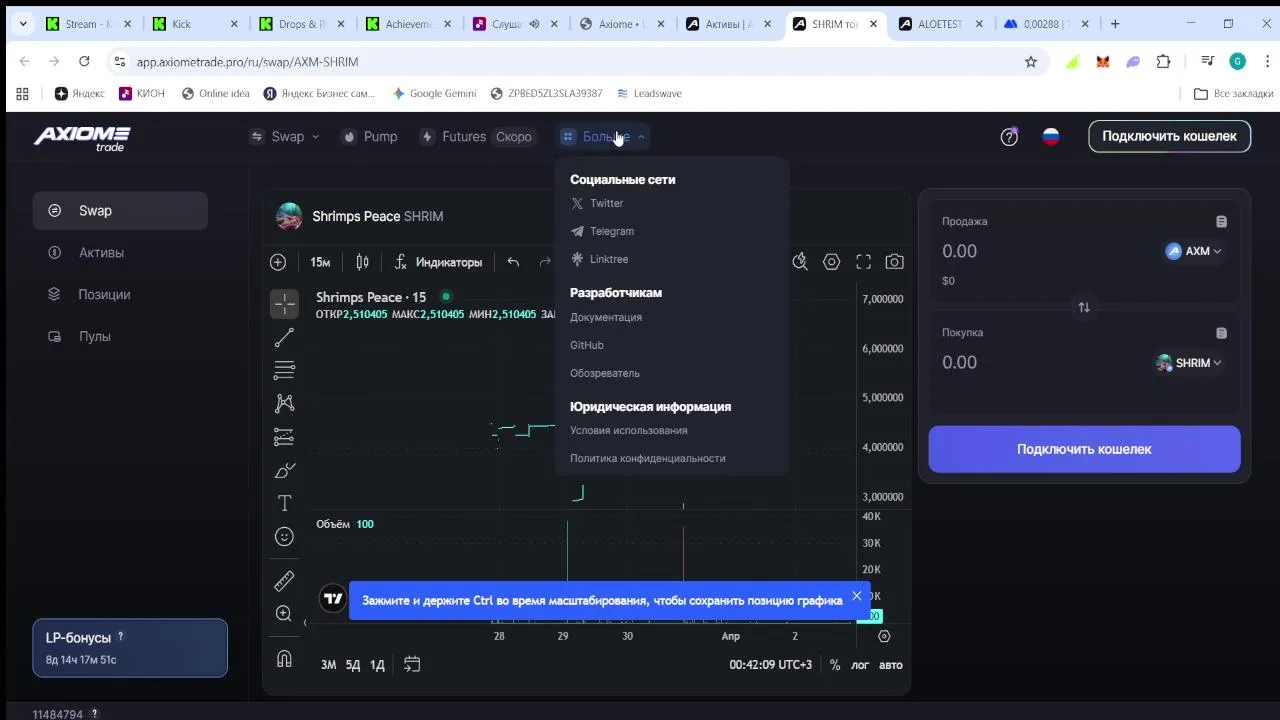Bookmark this page with the star icon

pyautogui.click(x=1031, y=62)
